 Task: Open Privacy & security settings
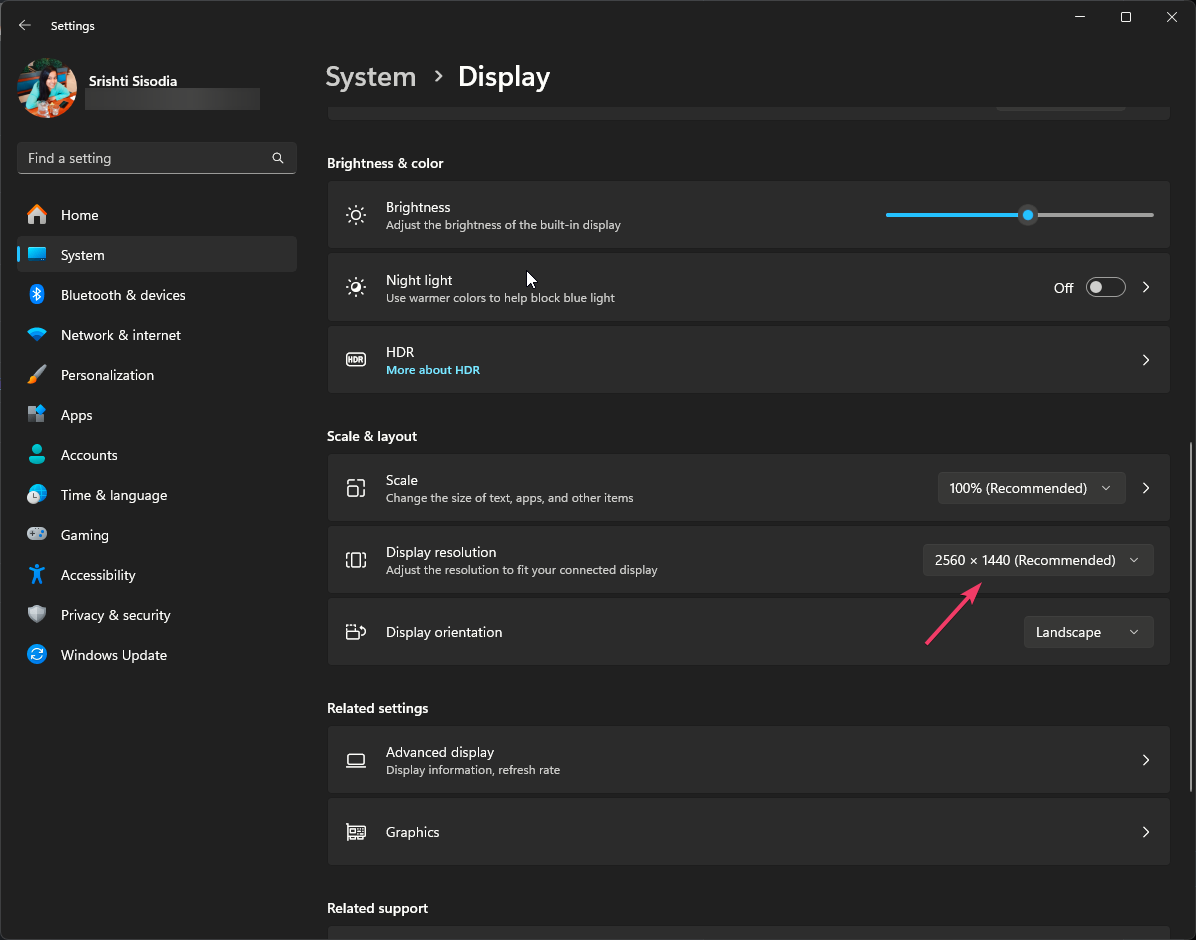click(x=156, y=615)
